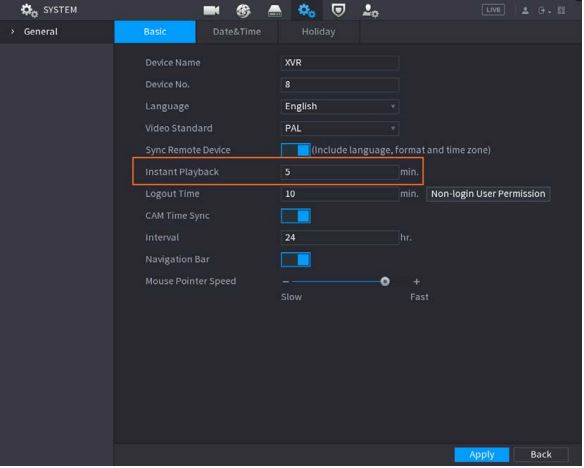The height and width of the screenshot is (468, 584).
Task: Click the Interval hours field
Action: [340, 238]
